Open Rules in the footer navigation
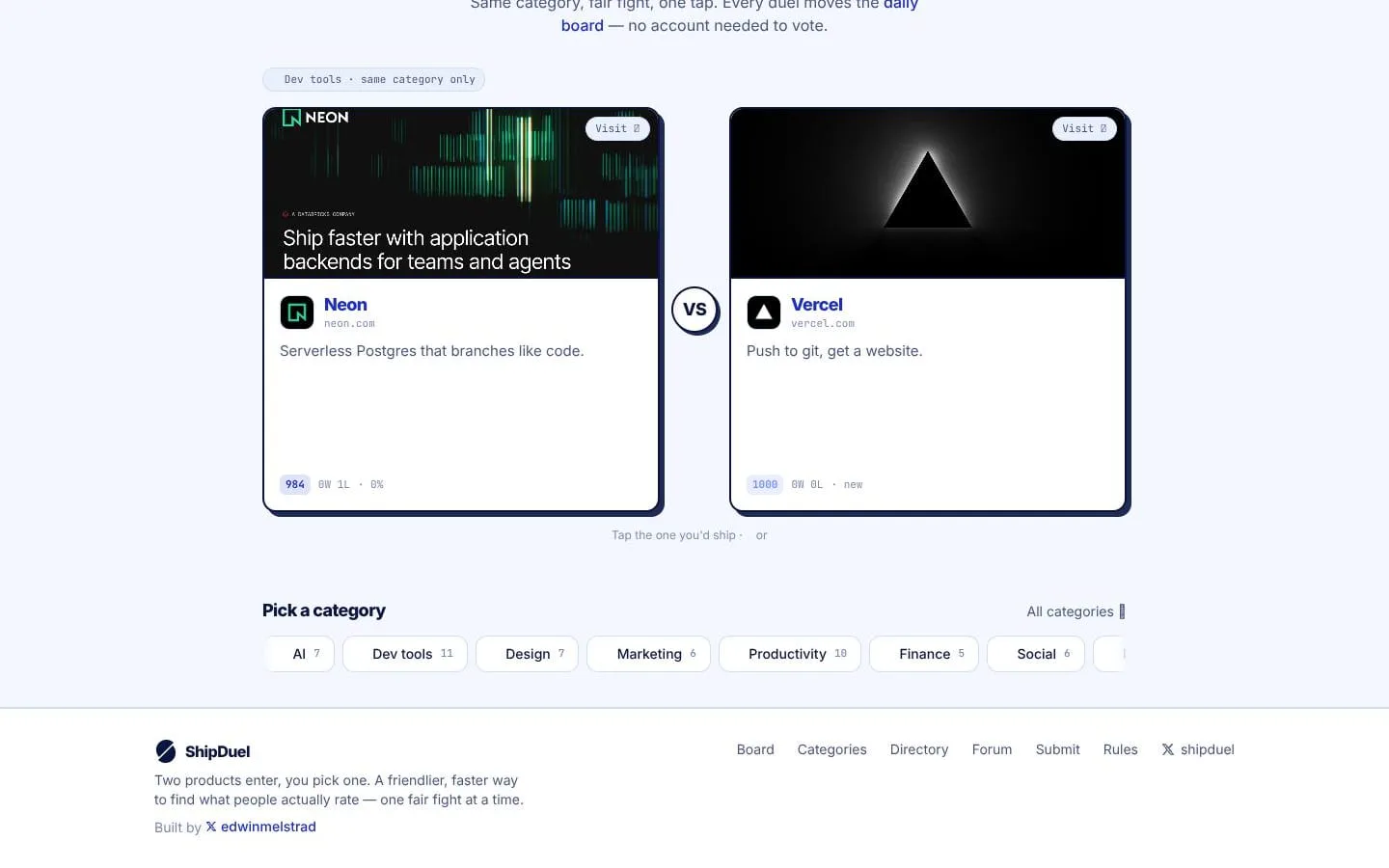The width and height of the screenshot is (1389, 868). pyautogui.click(x=1120, y=749)
